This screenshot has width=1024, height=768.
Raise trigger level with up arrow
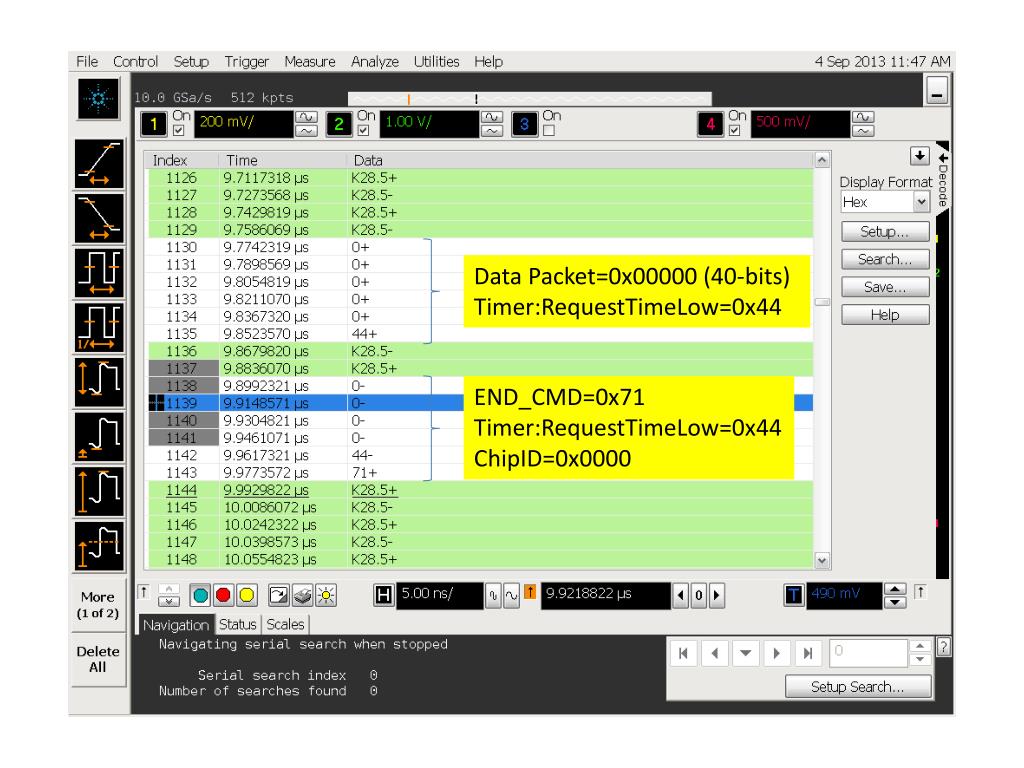[895, 589]
